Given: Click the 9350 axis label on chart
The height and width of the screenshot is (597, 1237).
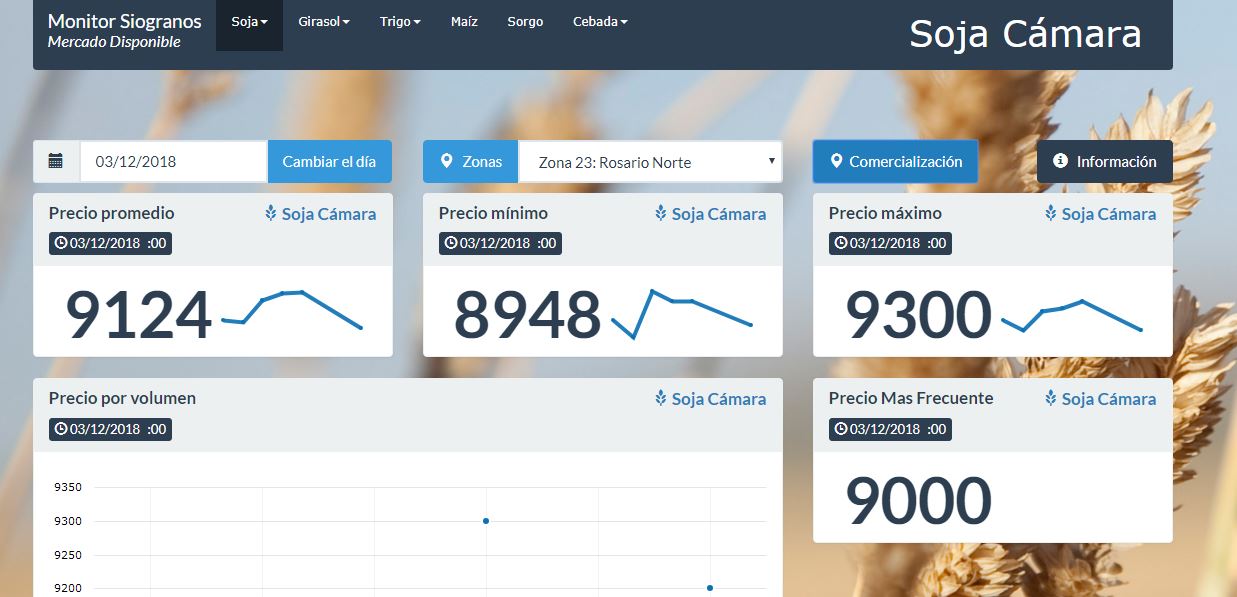Looking at the screenshot, I should 68,487.
